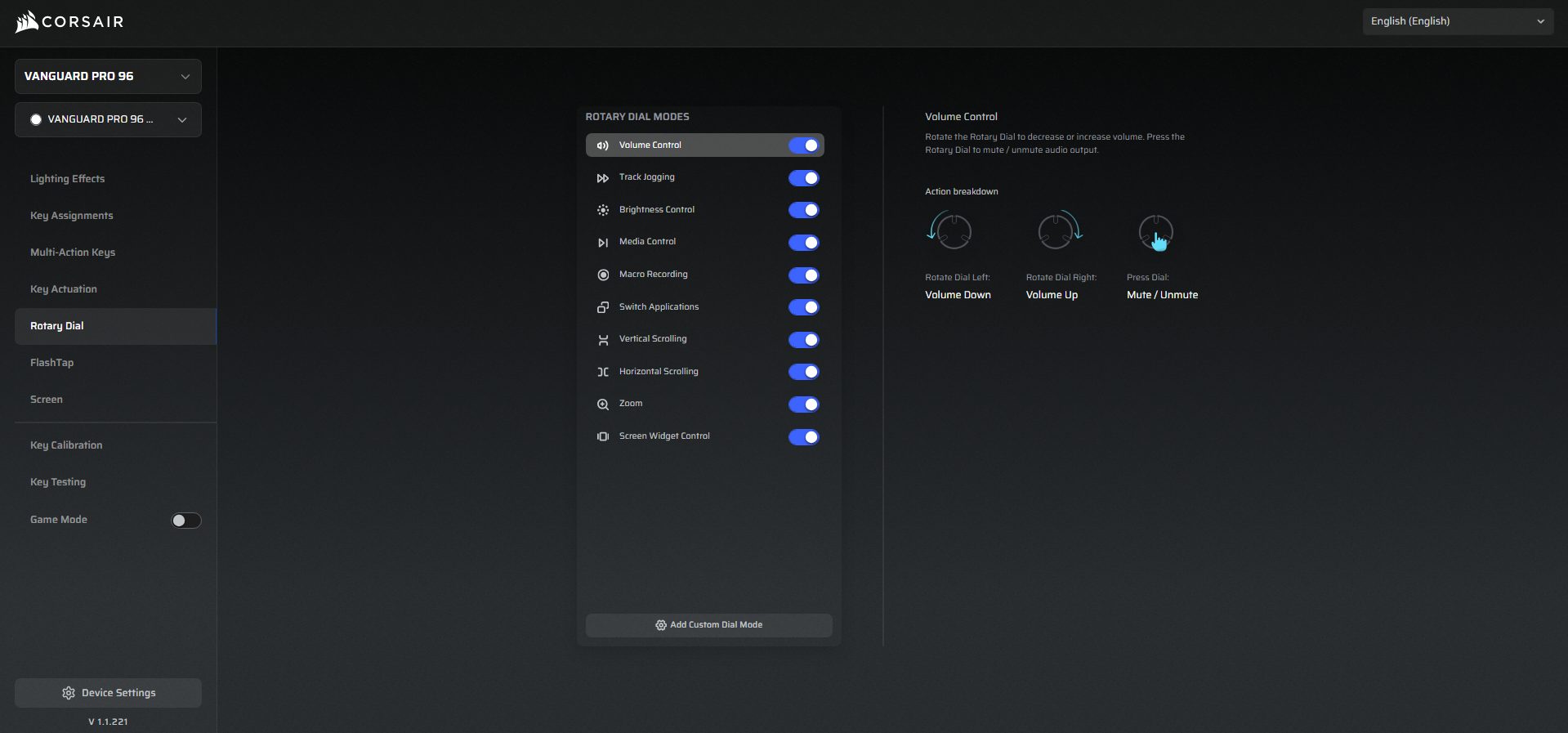Select the Rotary Dial sidebar item
Image resolution: width=1568 pixels, height=733 pixels.
(x=115, y=326)
